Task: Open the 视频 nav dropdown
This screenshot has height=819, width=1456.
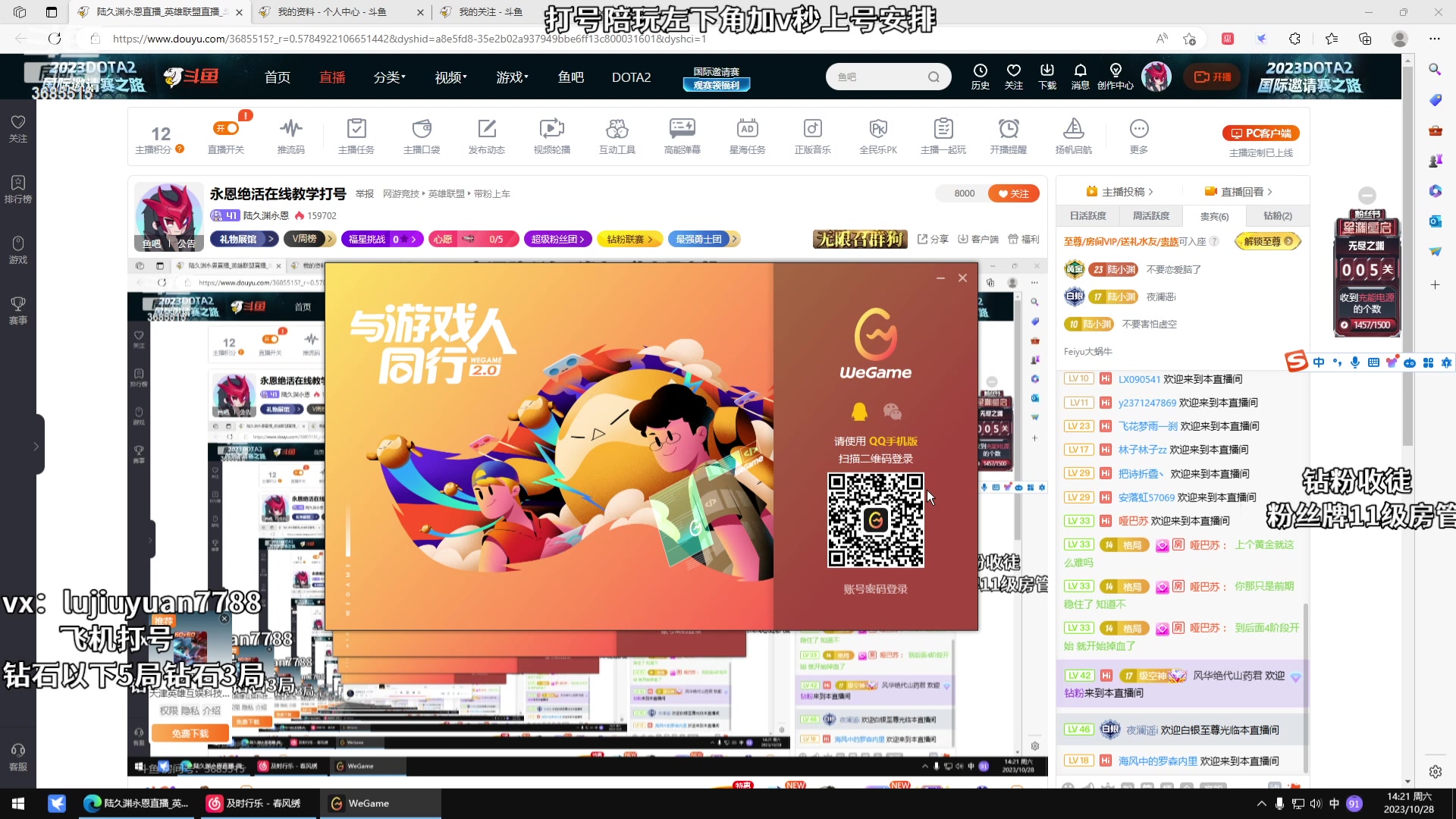Action: 450,77
